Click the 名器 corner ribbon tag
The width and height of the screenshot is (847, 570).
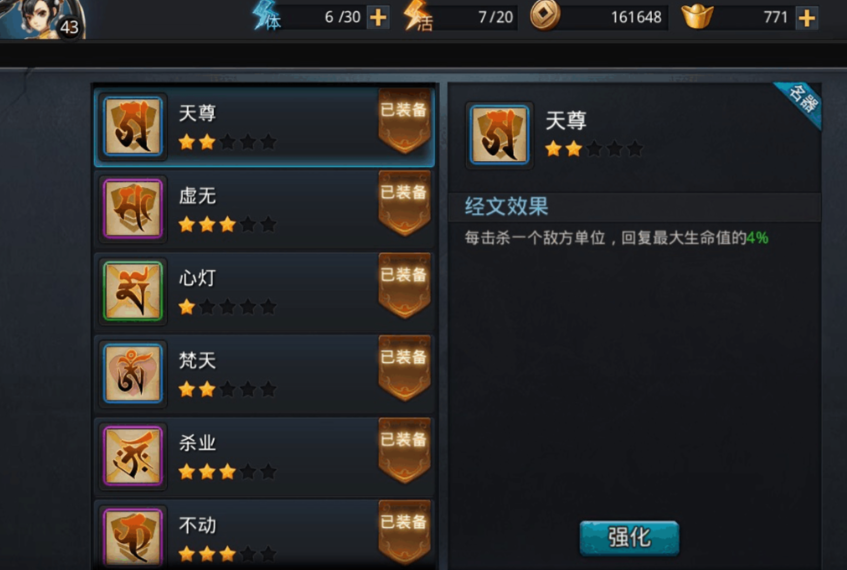802,100
